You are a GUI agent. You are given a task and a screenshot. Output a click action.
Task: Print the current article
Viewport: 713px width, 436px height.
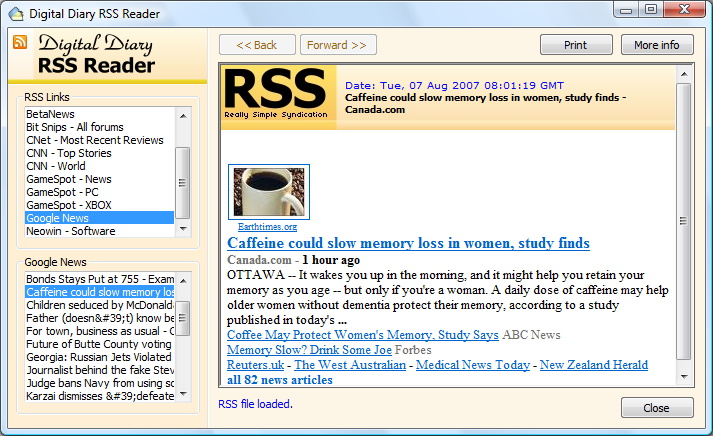(x=576, y=45)
